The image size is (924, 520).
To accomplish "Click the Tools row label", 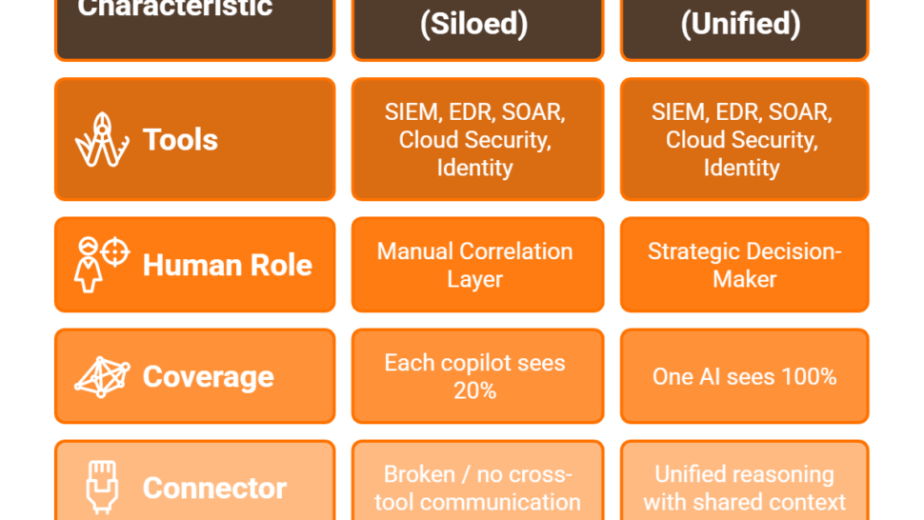I will (180, 140).
